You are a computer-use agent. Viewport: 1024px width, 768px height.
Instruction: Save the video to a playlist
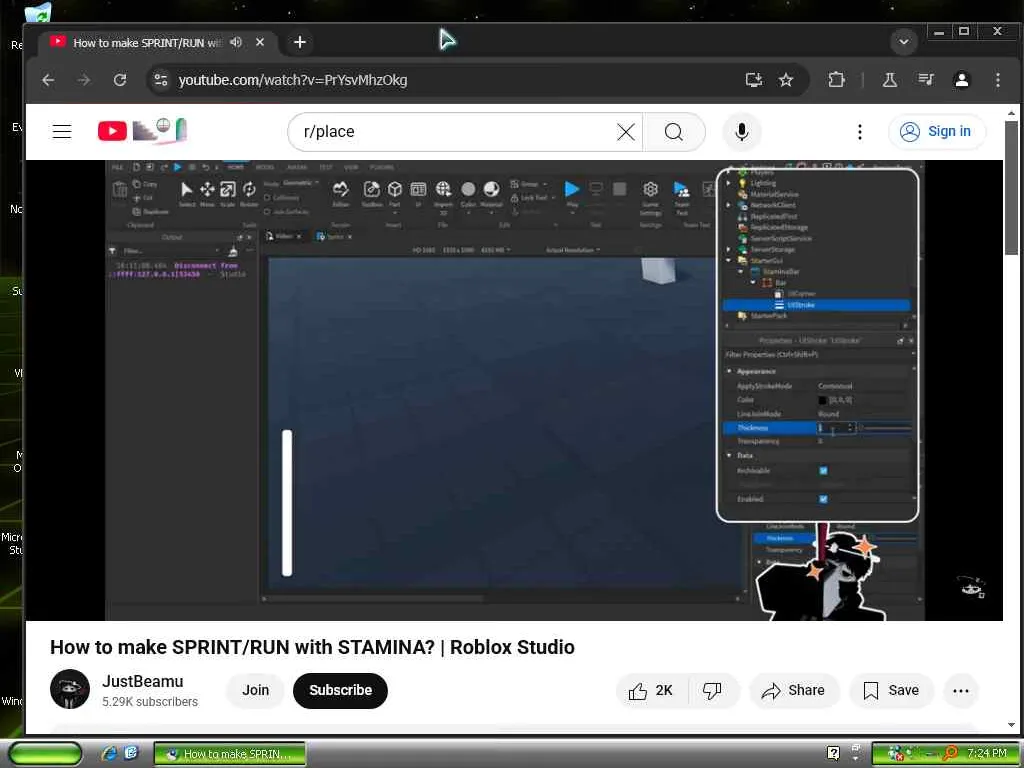pyautogui.click(x=891, y=690)
